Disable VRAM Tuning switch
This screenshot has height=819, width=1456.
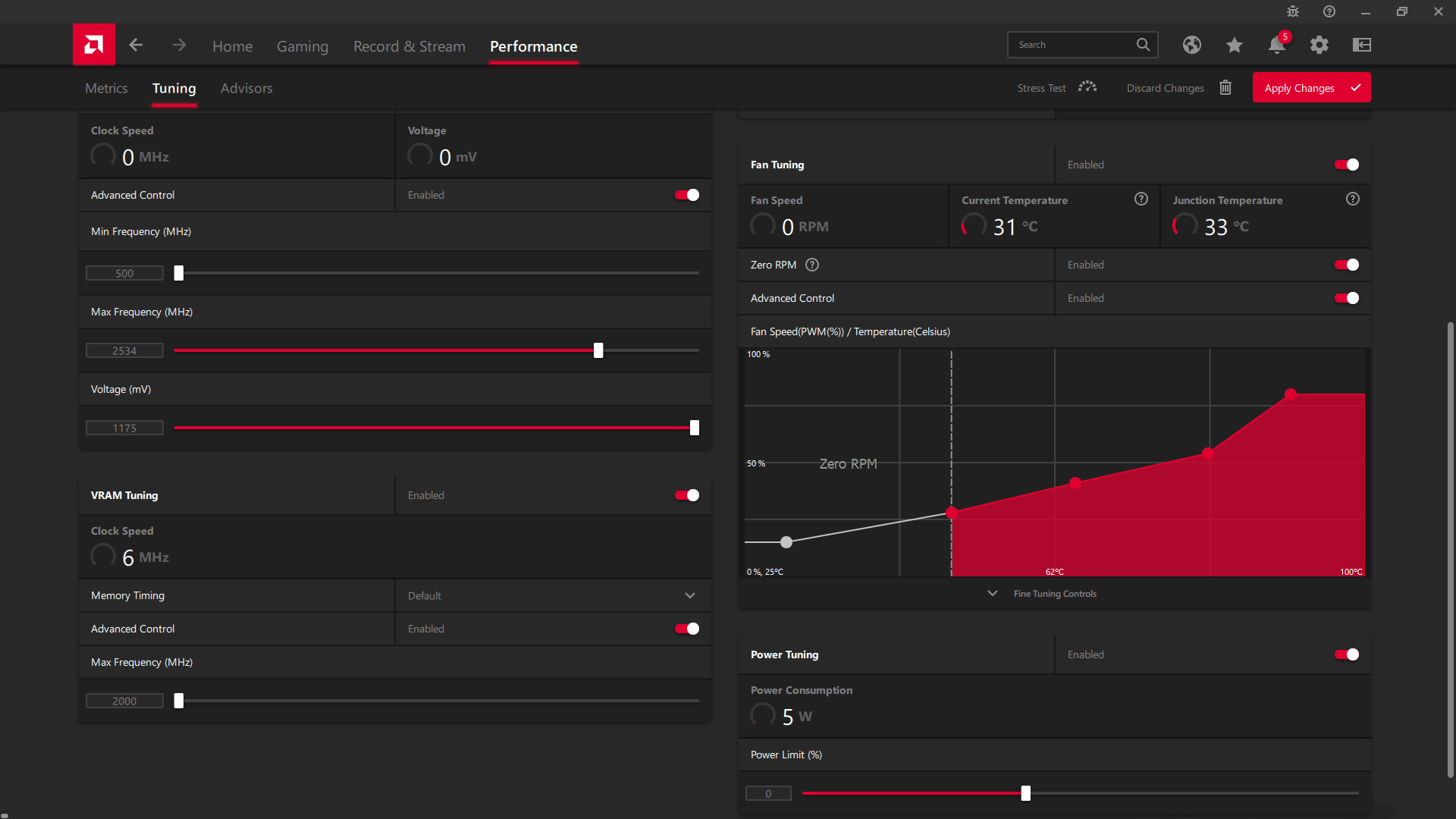[x=687, y=495]
